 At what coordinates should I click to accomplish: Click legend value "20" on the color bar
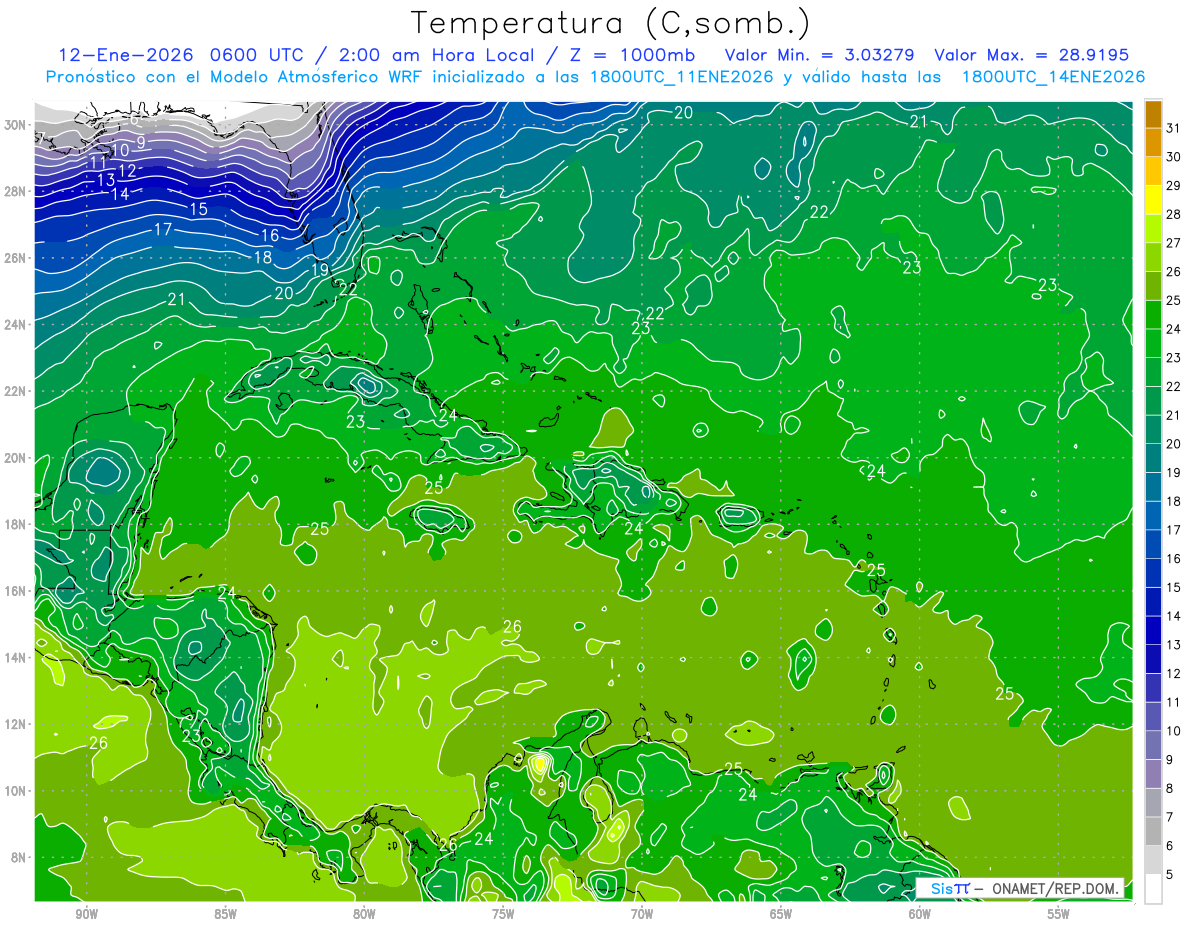pyautogui.click(x=1174, y=444)
